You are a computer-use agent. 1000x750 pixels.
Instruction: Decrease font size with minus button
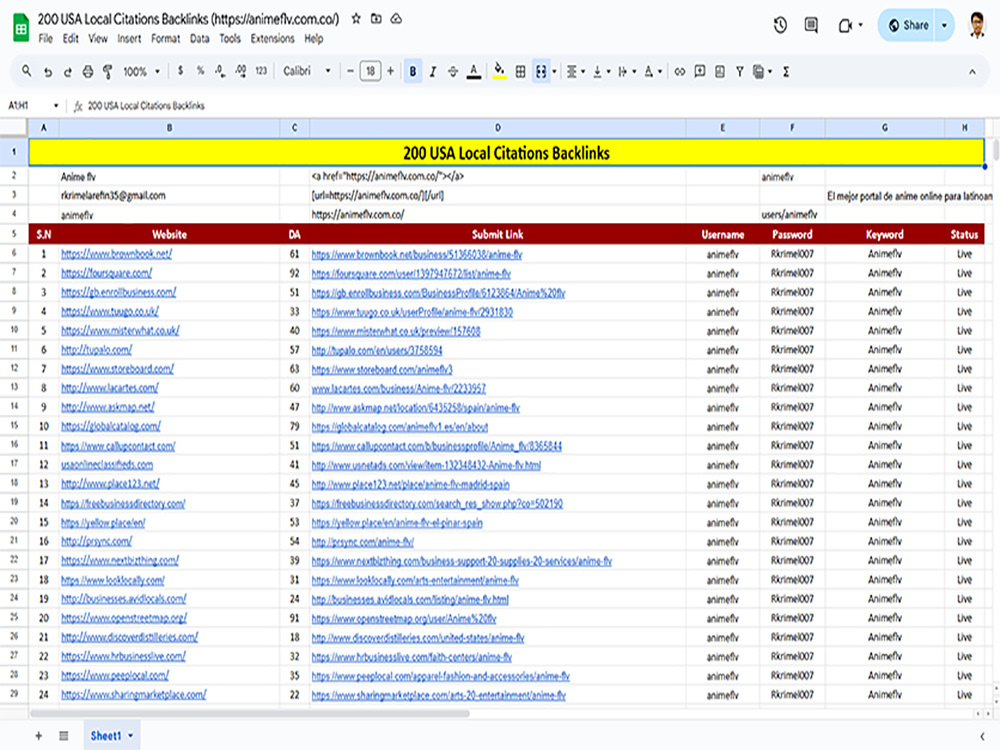[x=350, y=71]
